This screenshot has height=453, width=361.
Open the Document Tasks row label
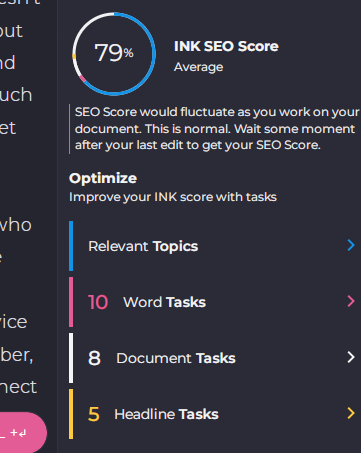pyautogui.click(x=176, y=358)
